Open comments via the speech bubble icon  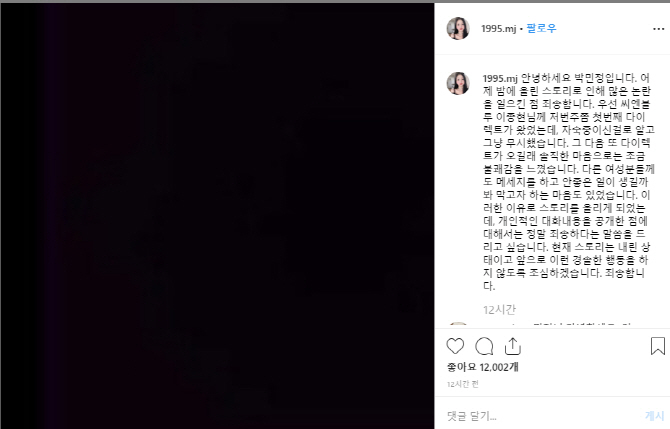[484, 346]
